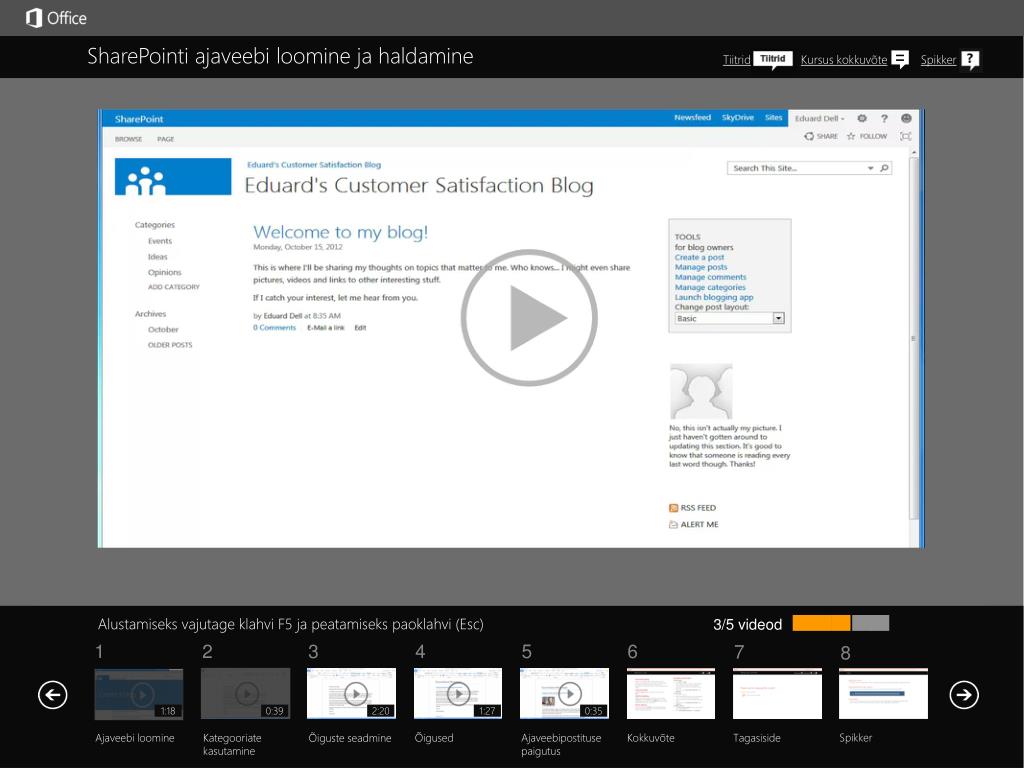Open the Õigused video thumbnail
This screenshot has height=768, width=1024.
click(x=458, y=694)
